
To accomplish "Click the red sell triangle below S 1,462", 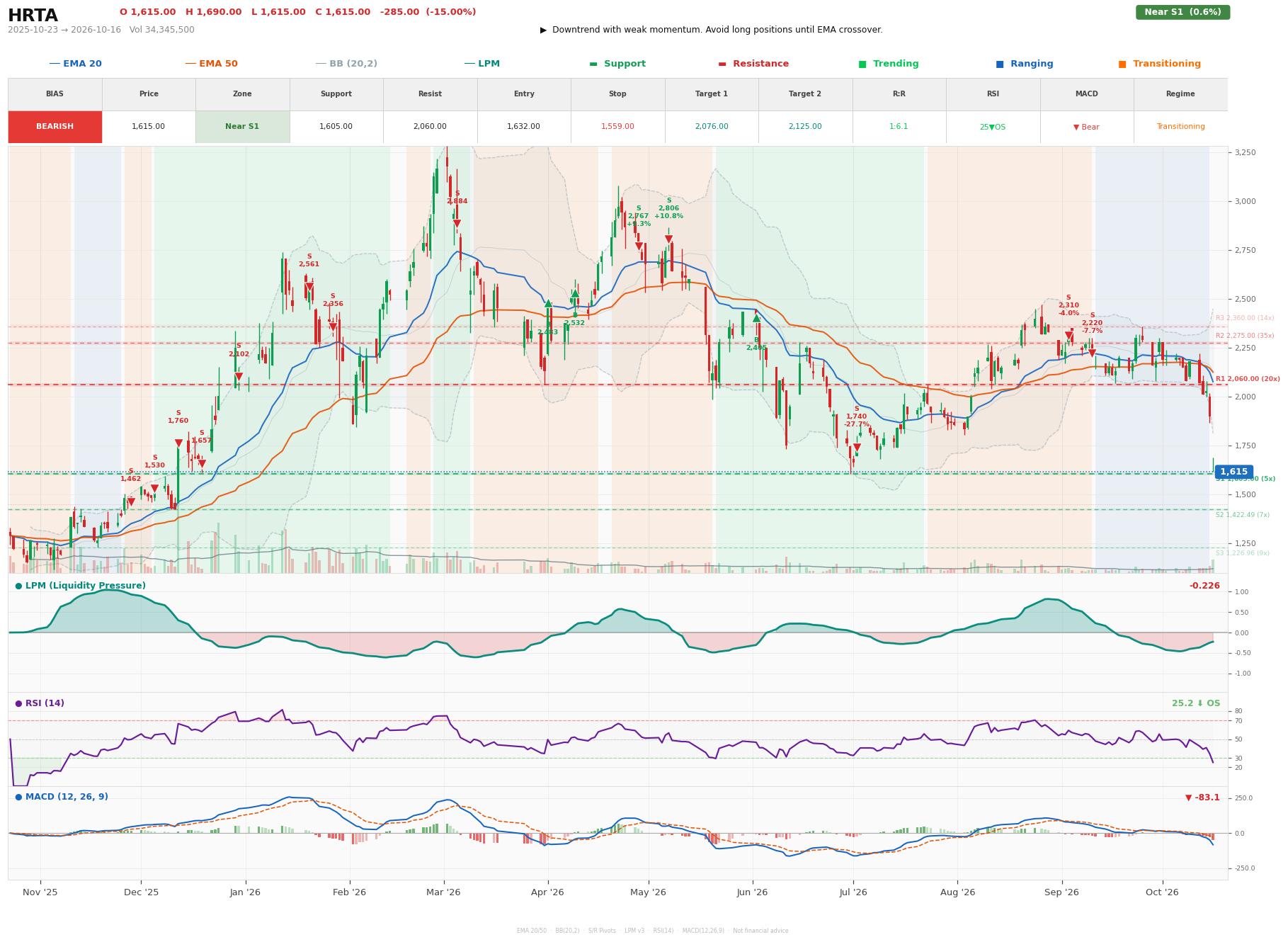I will [x=131, y=501].
